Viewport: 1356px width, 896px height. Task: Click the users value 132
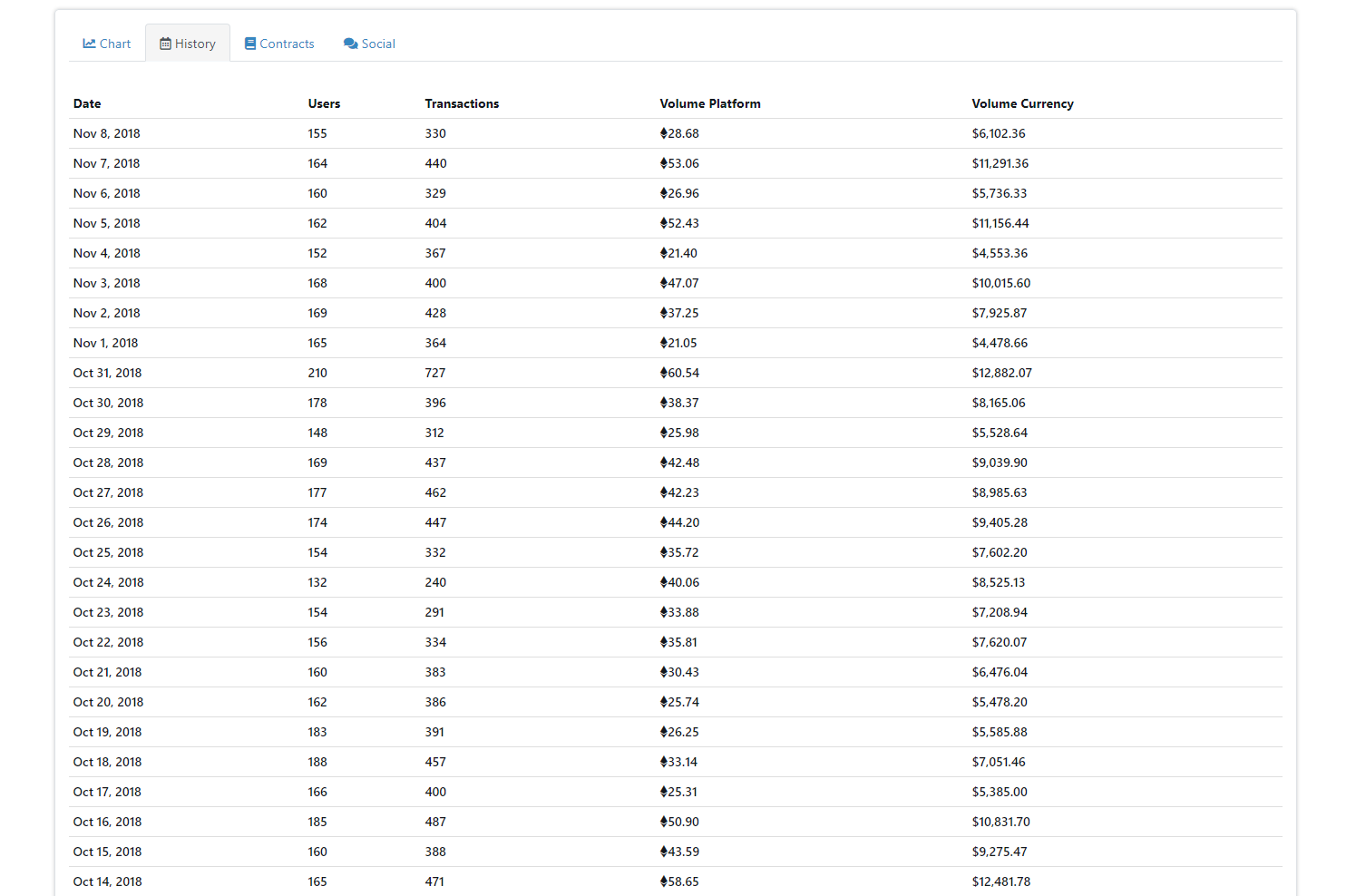coord(317,582)
